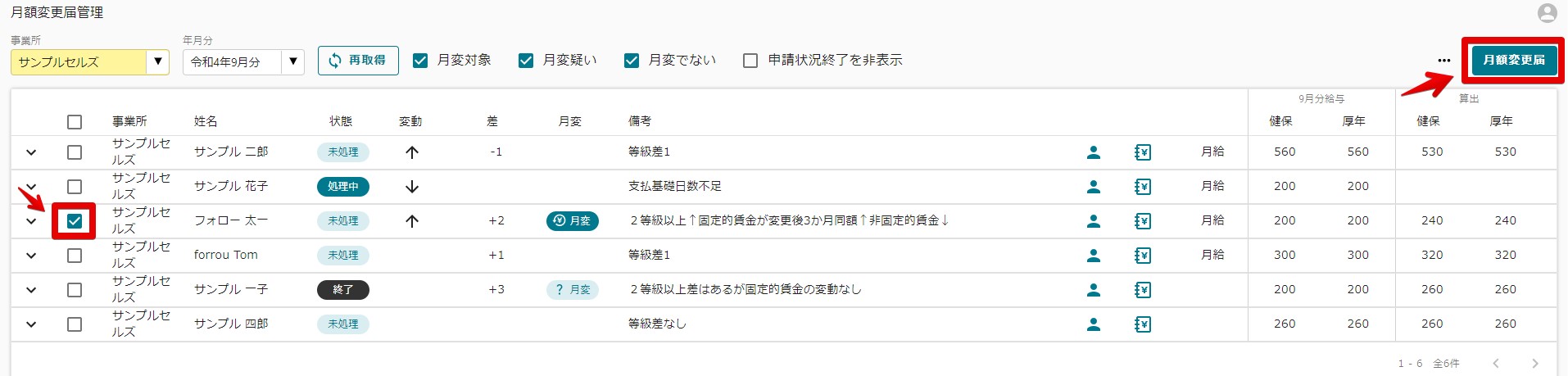Click the 月変 badge for フォロー 太一
Screen dimensions: 1568x376
coord(572,221)
